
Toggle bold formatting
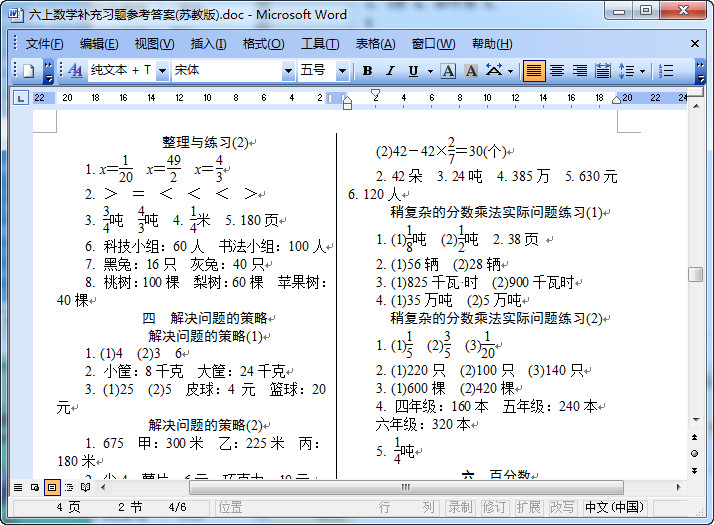pos(367,71)
